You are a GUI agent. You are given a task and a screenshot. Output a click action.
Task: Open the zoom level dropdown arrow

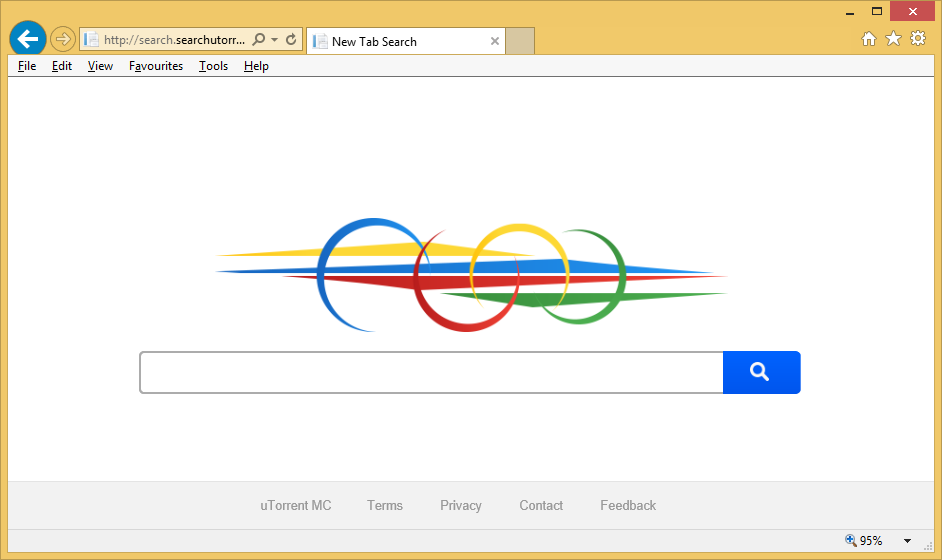(907, 541)
